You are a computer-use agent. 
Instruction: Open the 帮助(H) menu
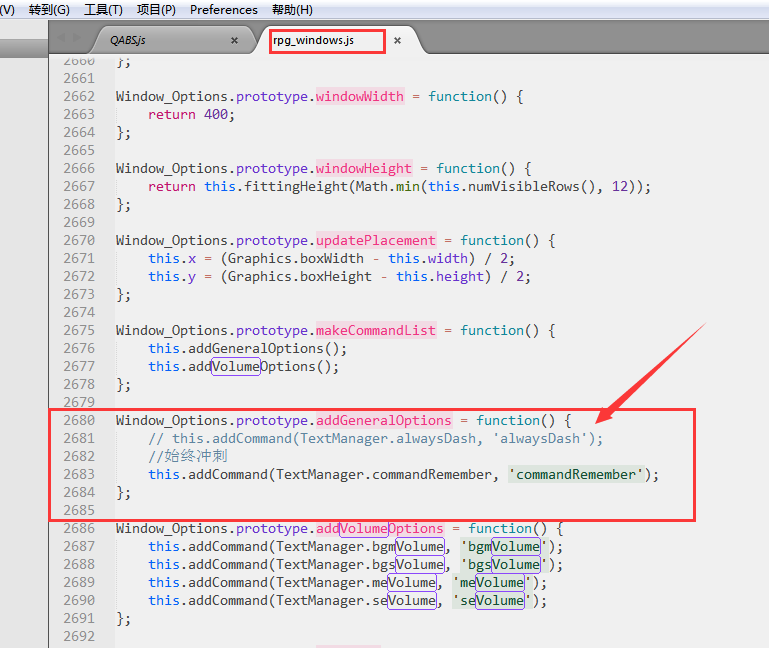point(292,10)
